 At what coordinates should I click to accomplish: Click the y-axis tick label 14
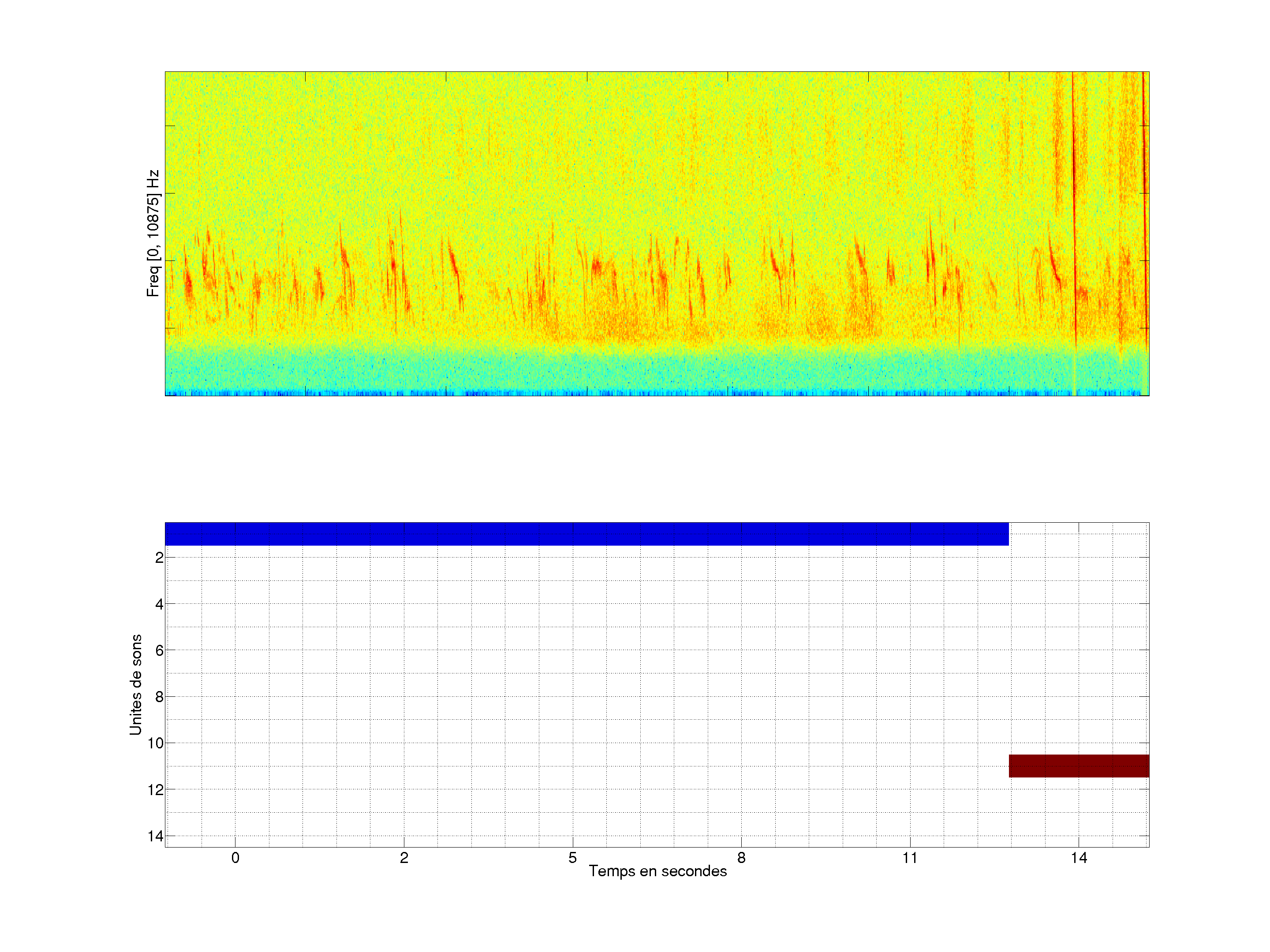click(156, 837)
